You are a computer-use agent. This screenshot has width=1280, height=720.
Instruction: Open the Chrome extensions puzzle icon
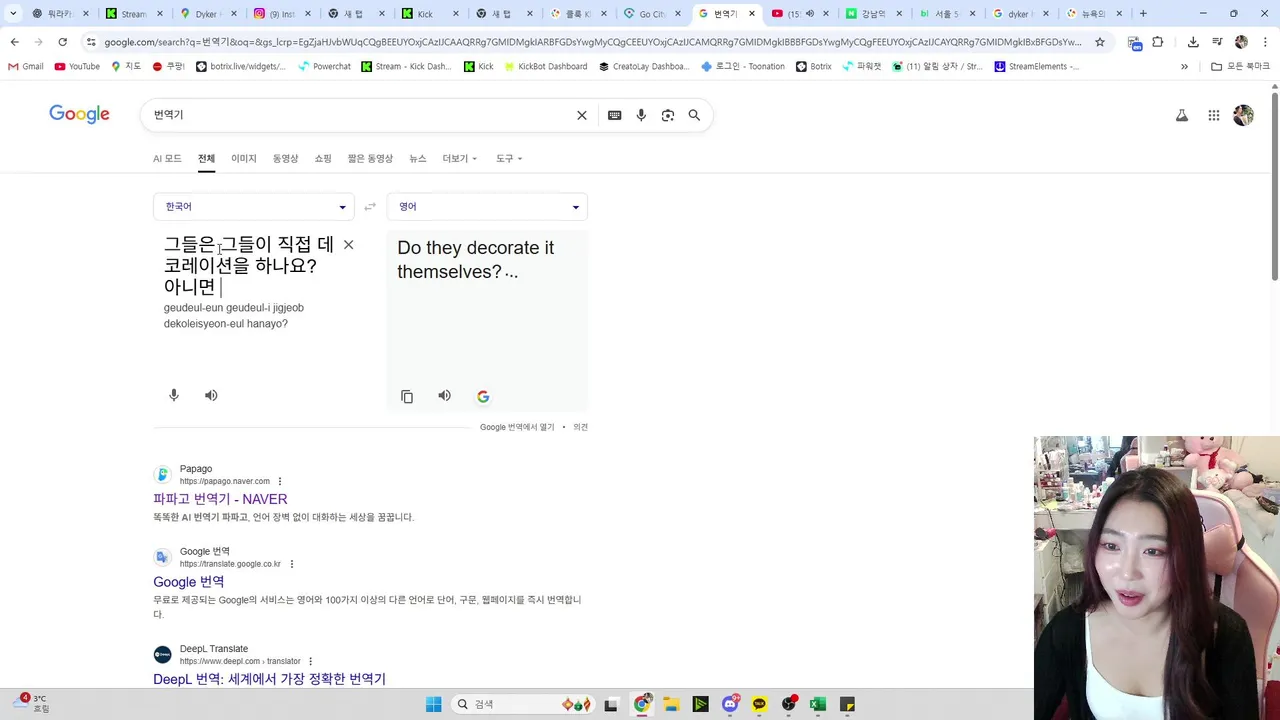click(1158, 42)
